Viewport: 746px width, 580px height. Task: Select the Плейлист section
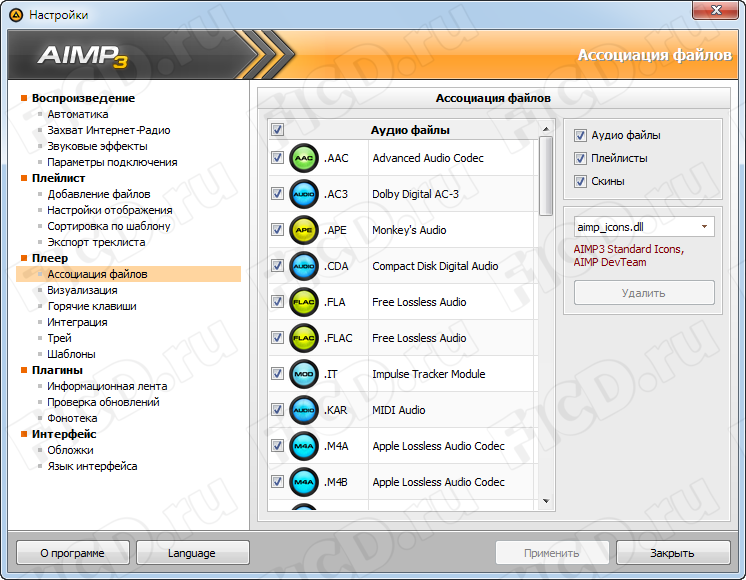point(58,178)
